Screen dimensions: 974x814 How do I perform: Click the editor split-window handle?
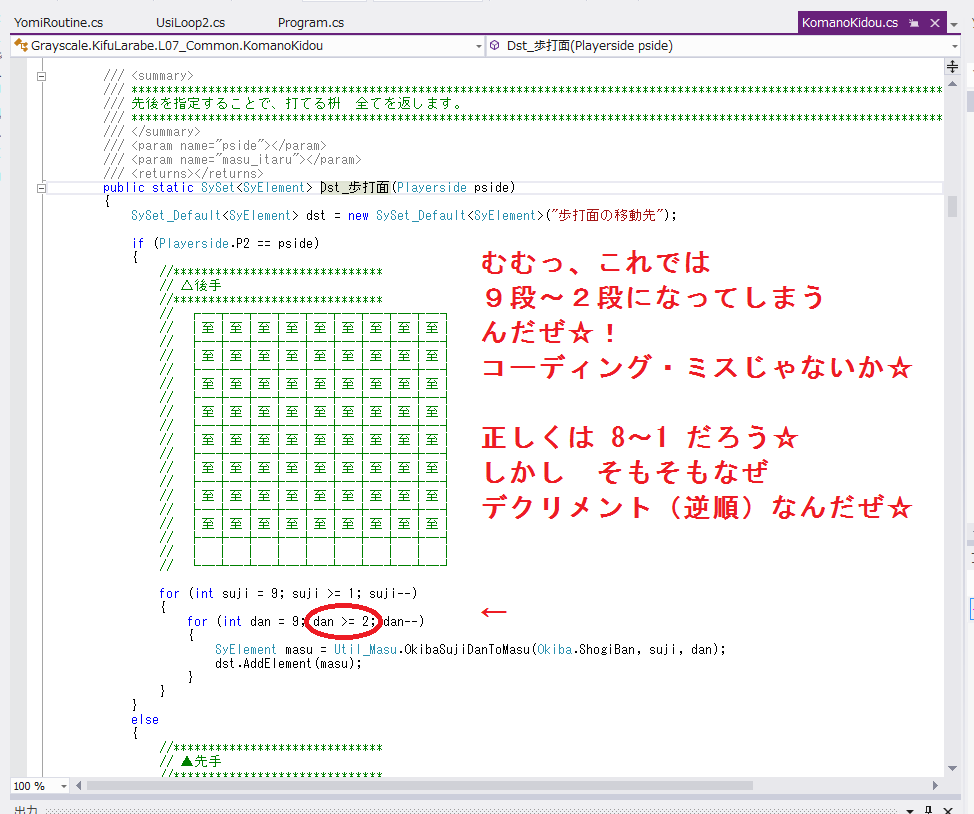point(952,66)
